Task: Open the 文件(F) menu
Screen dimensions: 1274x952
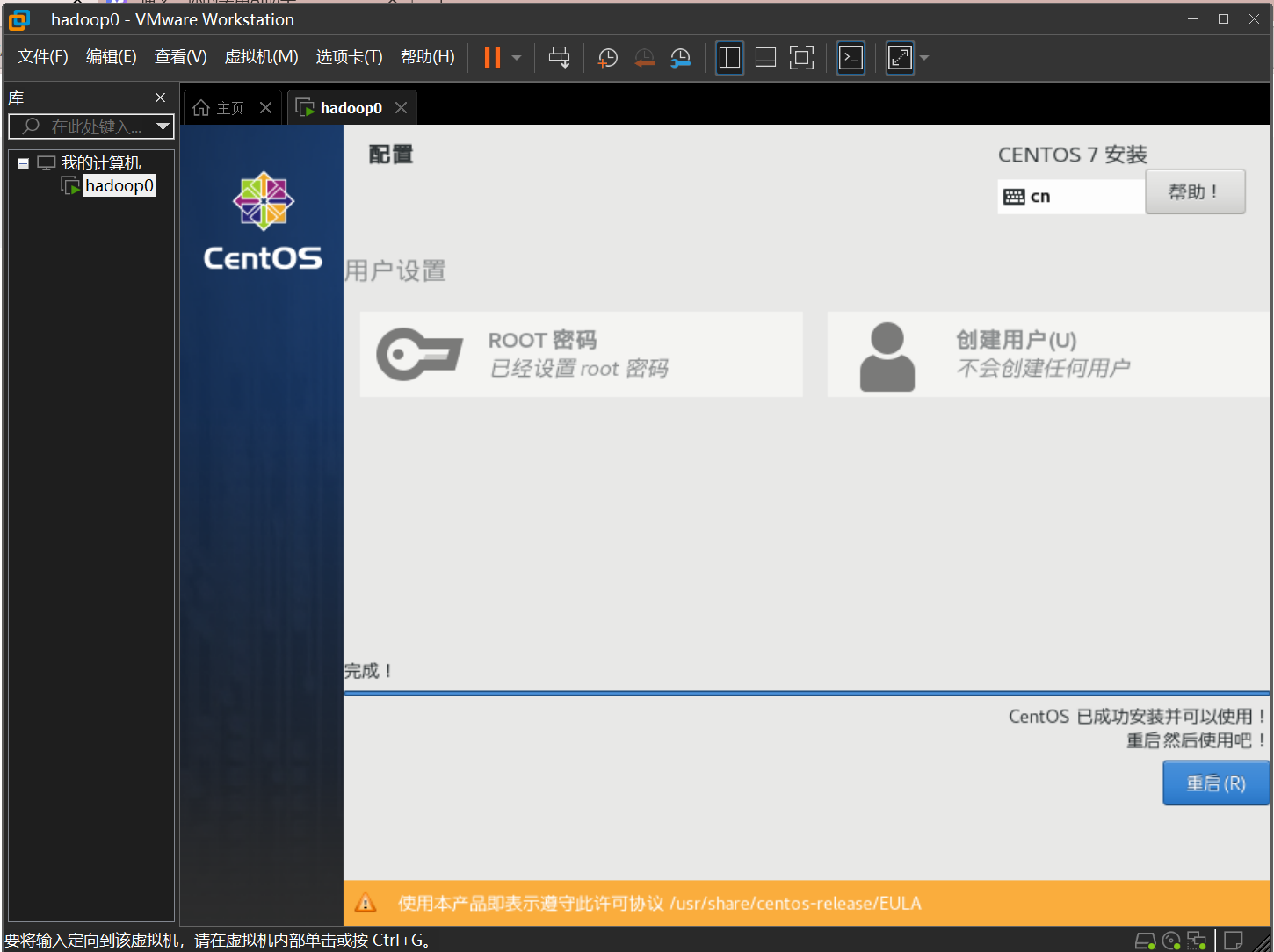Action: click(x=43, y=57)
